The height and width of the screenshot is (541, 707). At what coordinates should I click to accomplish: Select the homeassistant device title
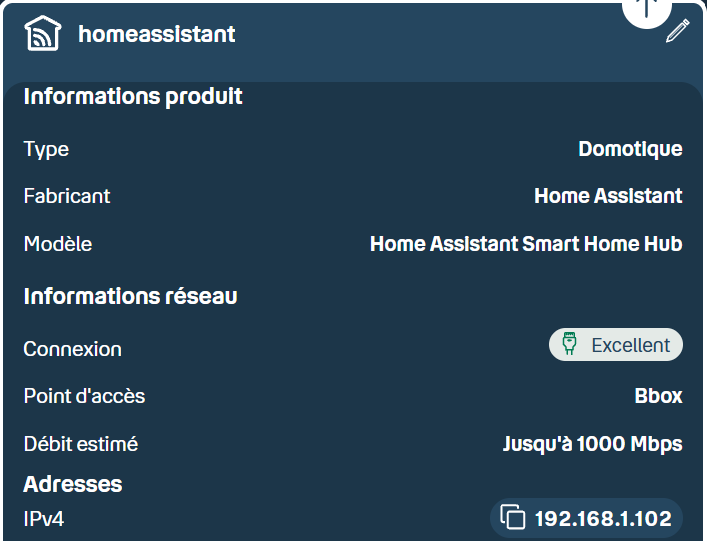point(157,34)
